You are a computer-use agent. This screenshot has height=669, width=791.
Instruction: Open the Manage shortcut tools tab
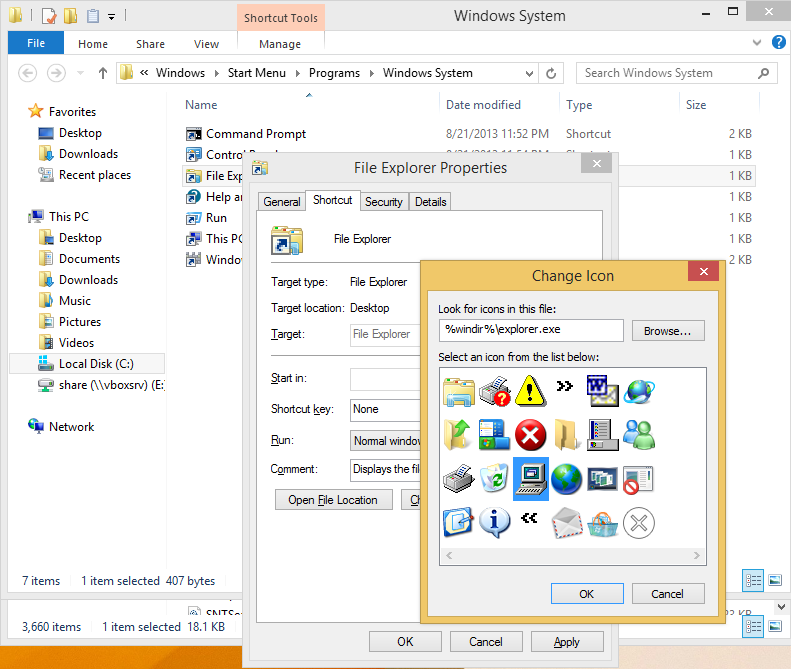[280, 44]
